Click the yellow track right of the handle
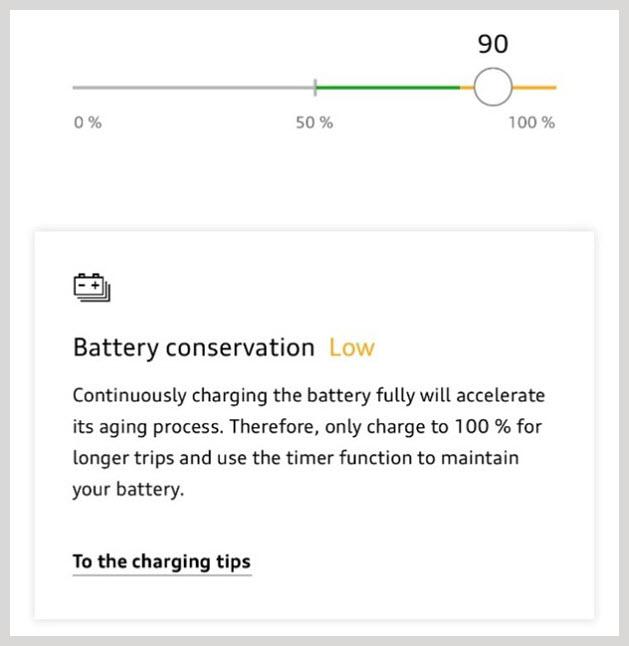The image size is (629, 646). [534, 88]
